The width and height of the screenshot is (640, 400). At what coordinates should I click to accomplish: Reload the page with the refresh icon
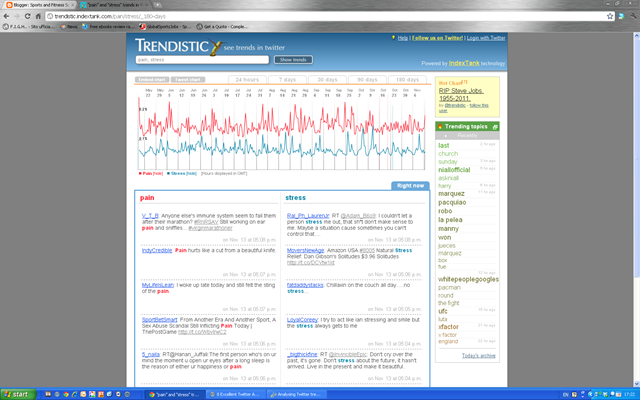27,16
